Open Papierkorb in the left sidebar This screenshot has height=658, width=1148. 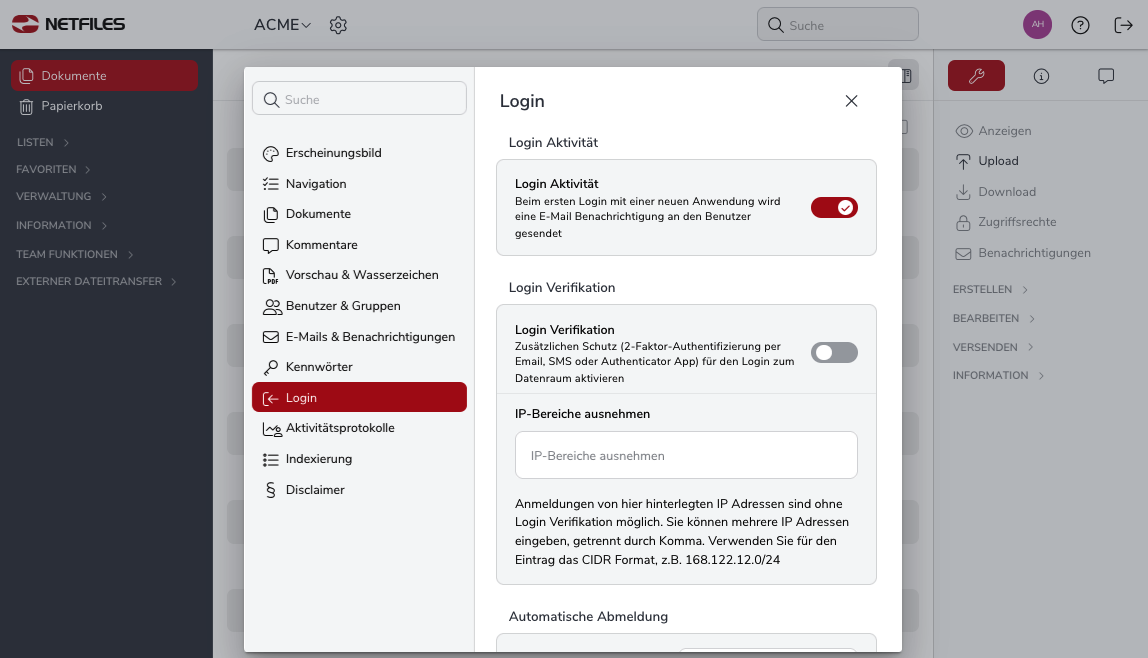[71, 106]
